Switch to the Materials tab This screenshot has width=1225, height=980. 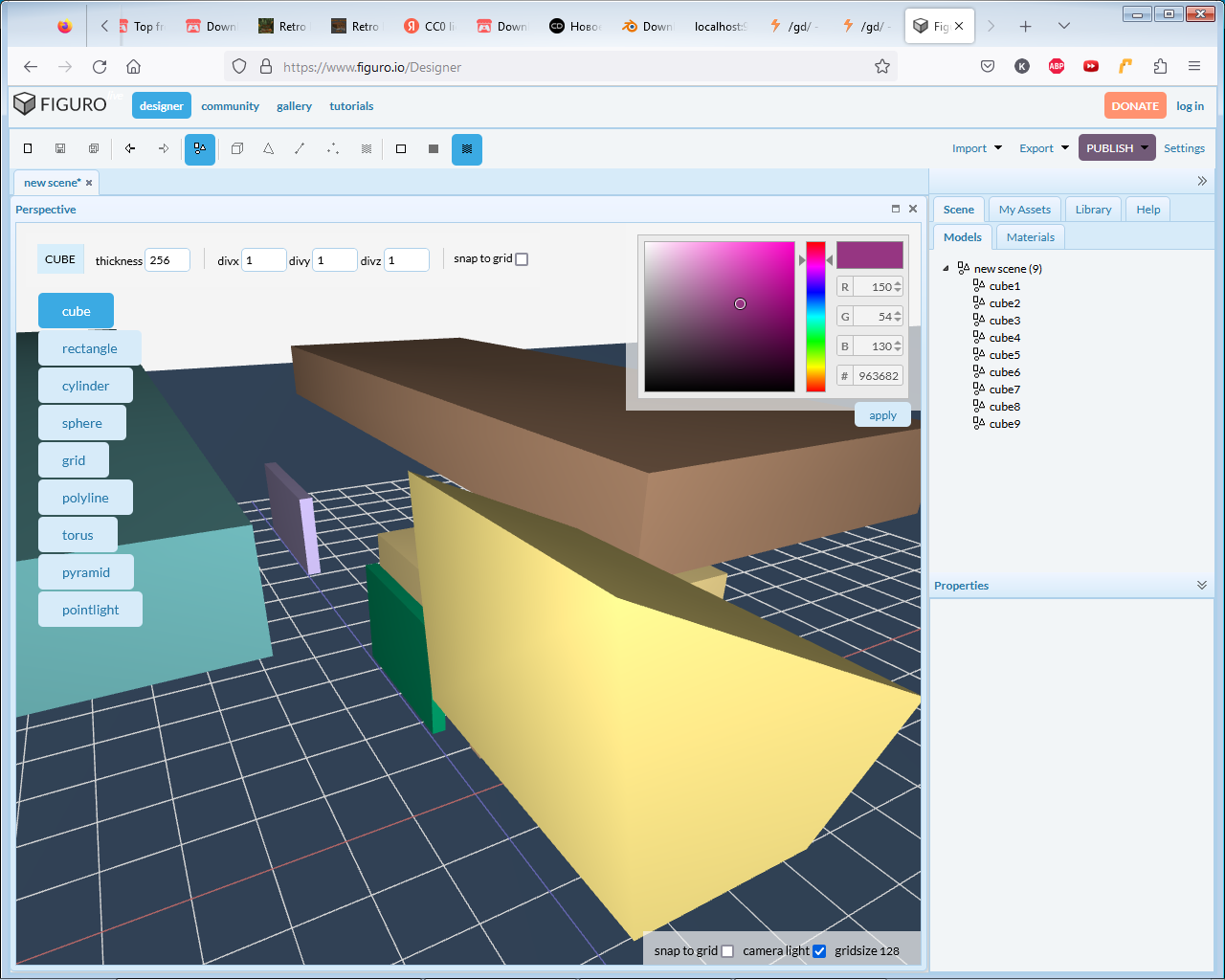click(1030, 237)
